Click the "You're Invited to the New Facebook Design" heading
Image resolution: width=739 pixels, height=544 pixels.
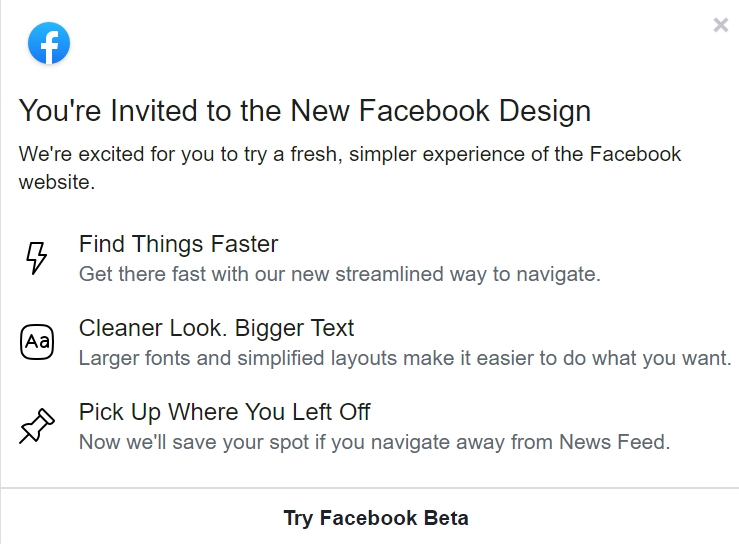pyautogui.click(x=304, y=111)
